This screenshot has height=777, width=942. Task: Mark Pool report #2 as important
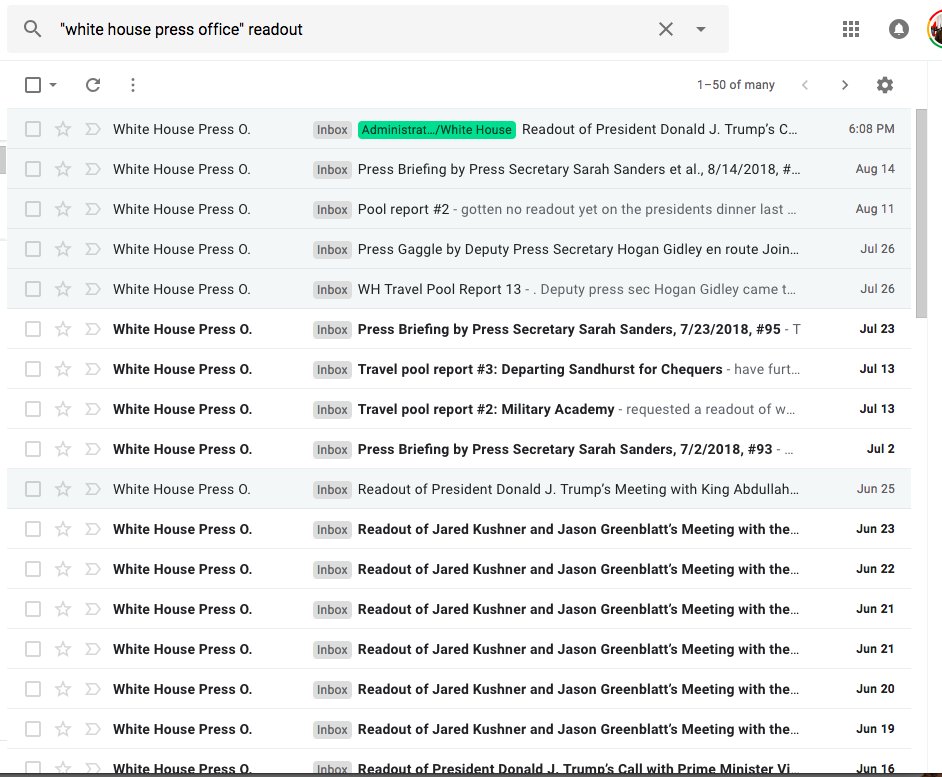coord(93,209)
